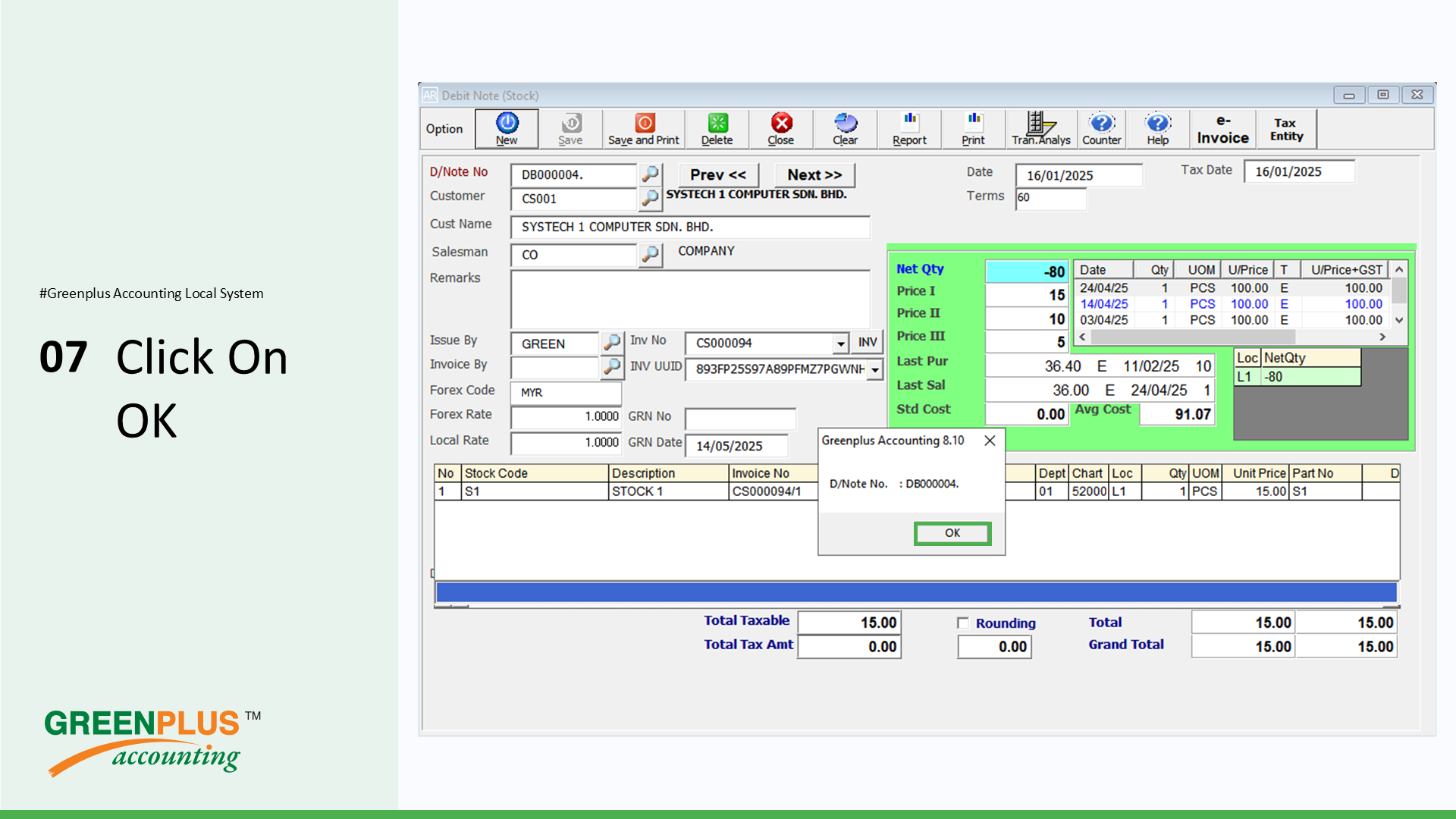Click the Forex Code field MYR
1456x819 pixels.
566,393
